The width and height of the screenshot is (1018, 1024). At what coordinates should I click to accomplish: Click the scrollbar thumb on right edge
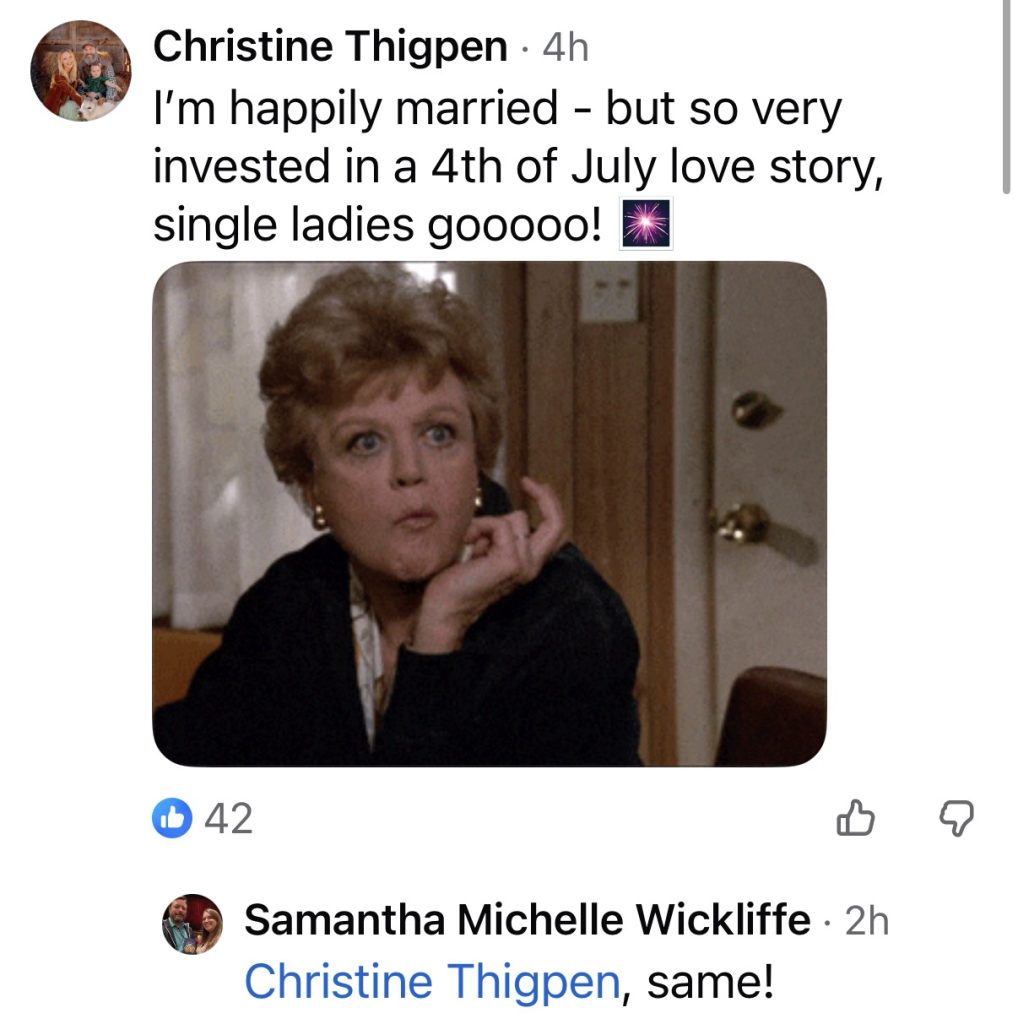[x=1006, y=97]
